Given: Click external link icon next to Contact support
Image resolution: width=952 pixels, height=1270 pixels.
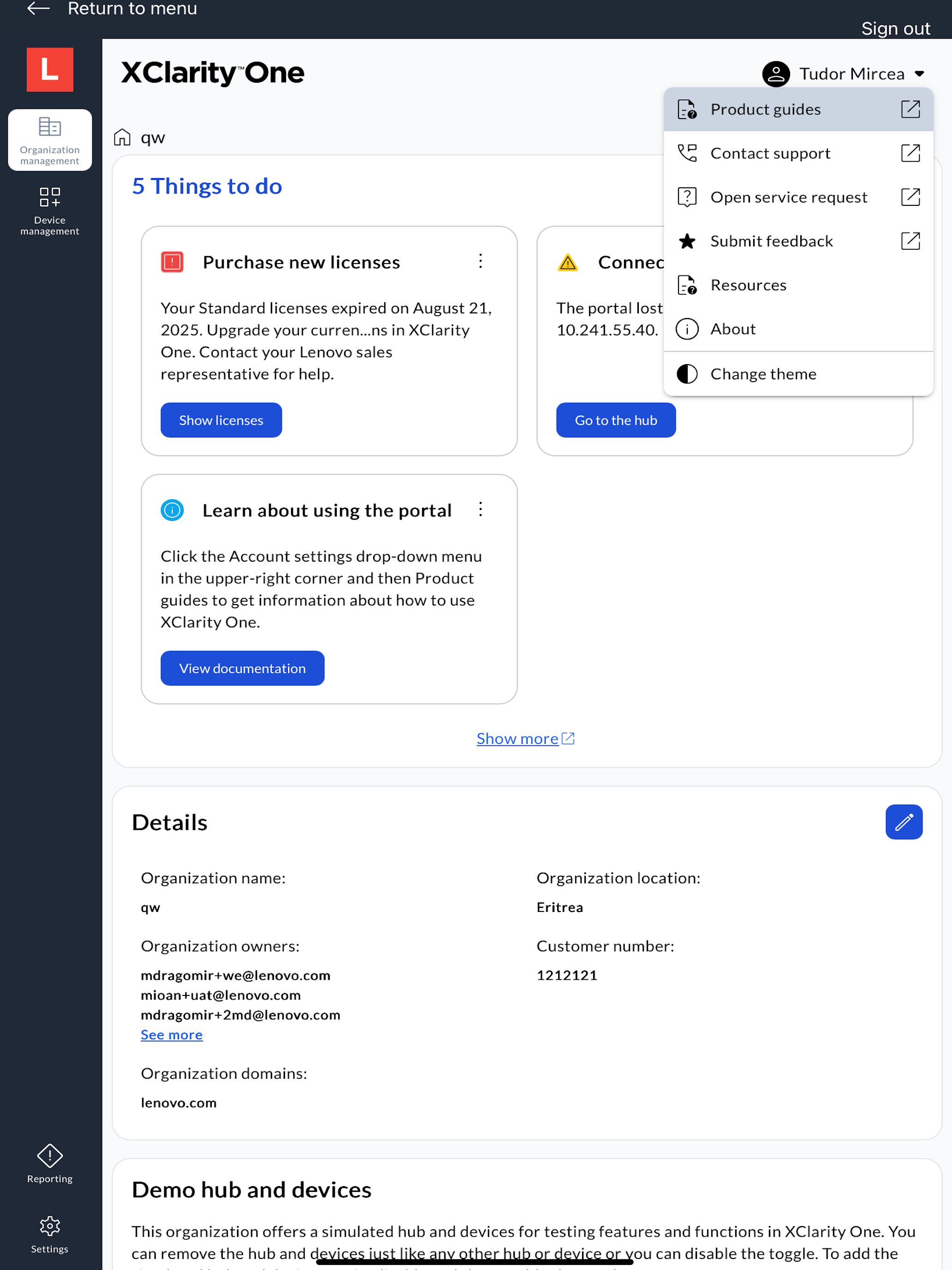Looking at the screenshot, I should 910,153.
